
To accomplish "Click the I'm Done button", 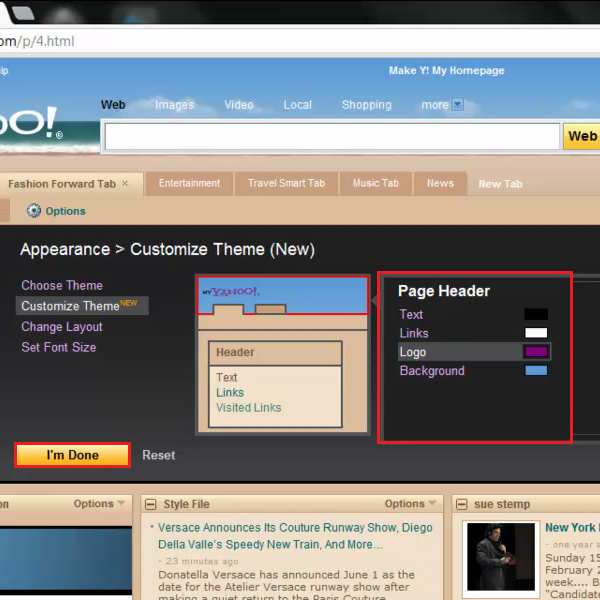I will (x=72, y=455).
